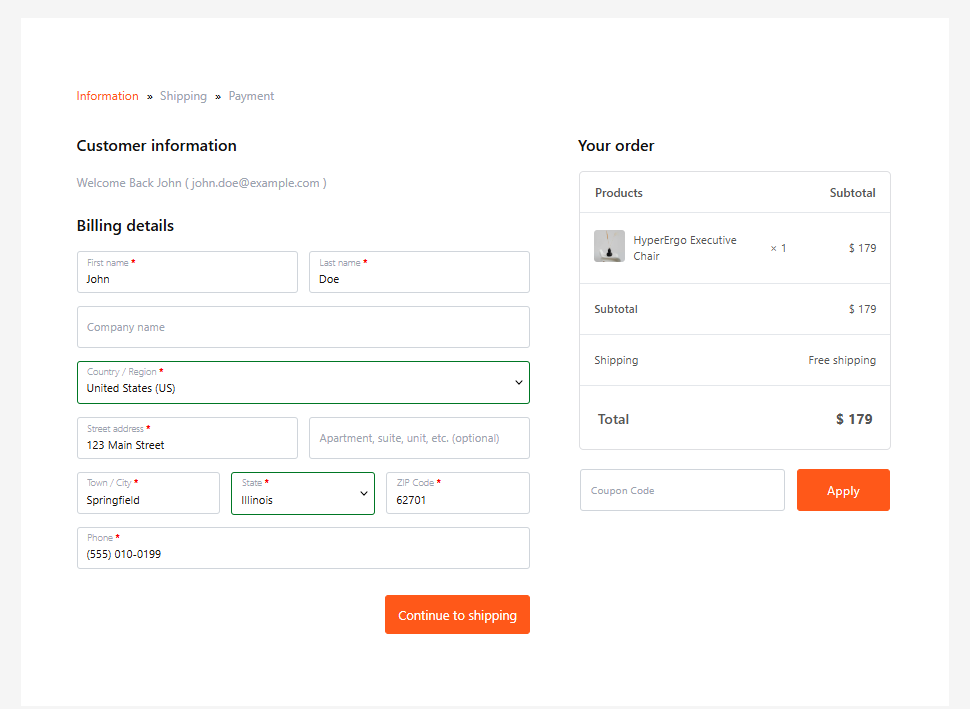Click the Billing details heading
Image resolution: width=970 pixels, height=709 pixels.
pos(125,226)
